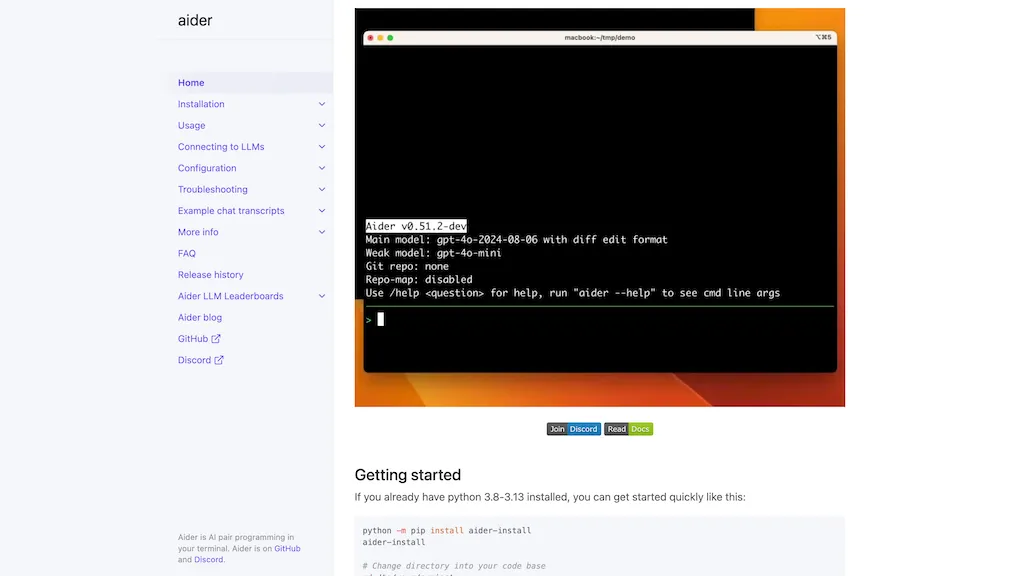1024x576 pixels.
Task: Open the Release history page
Action: point(210,275)
